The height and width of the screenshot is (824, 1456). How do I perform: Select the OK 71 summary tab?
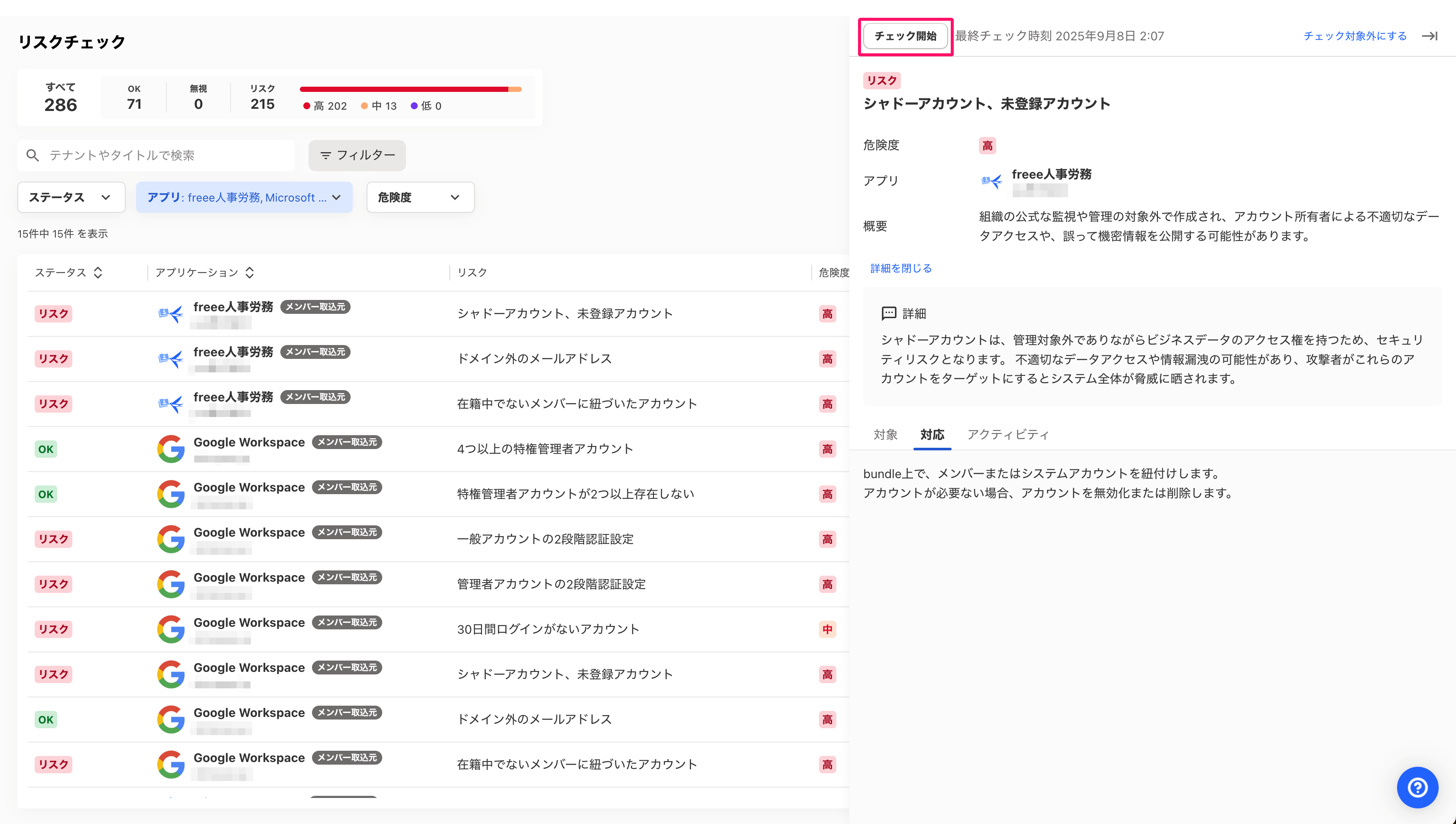point(134,98)
